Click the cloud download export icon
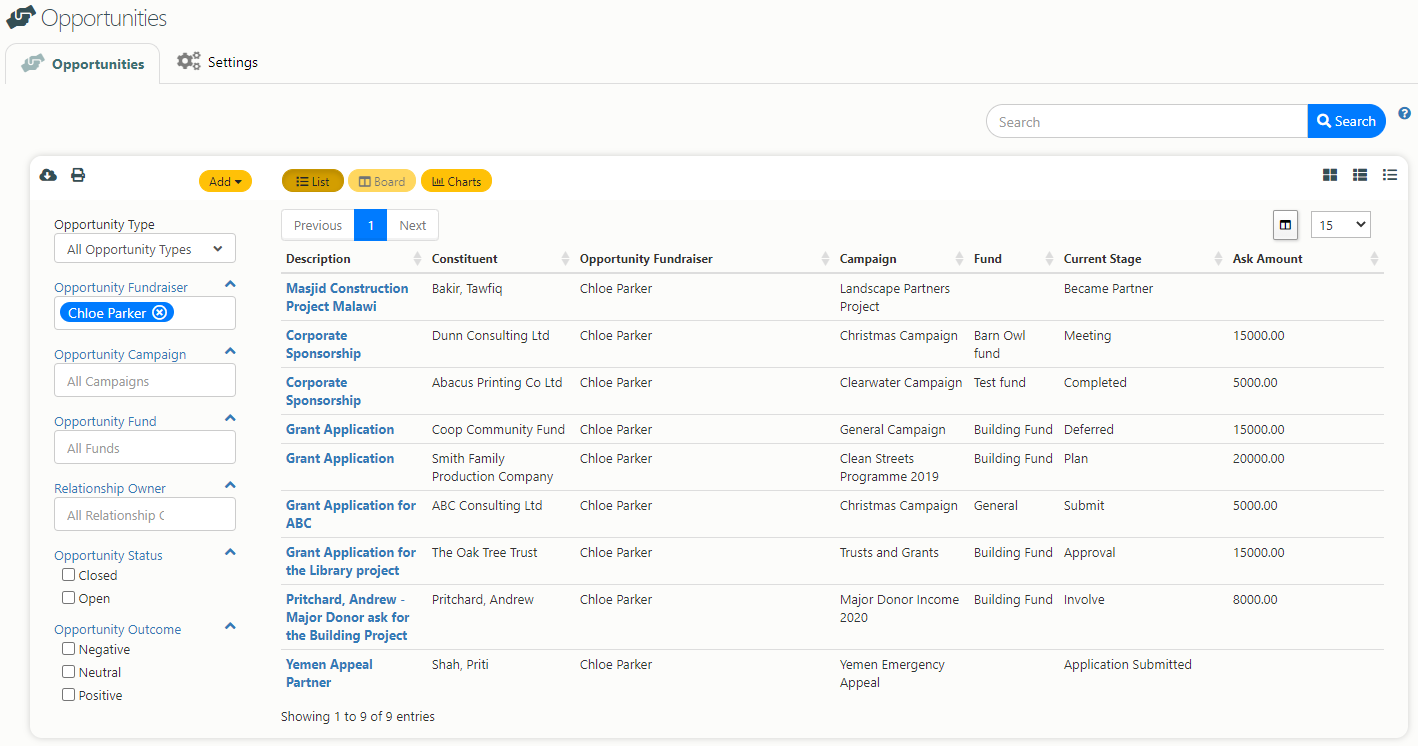 [48, 175]
